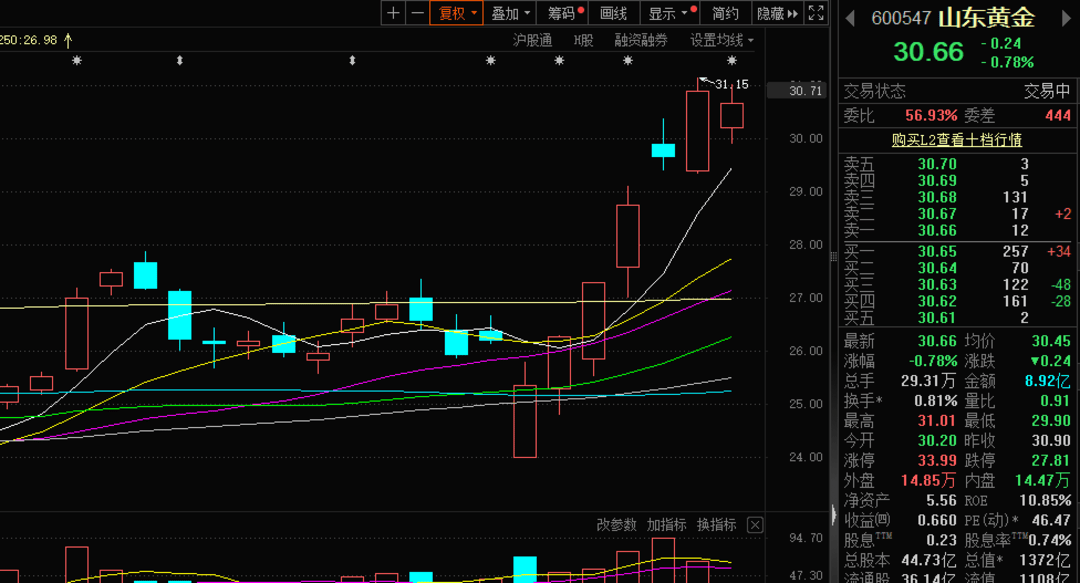Click the collapse arrow at panel bottom-left edge
The width and height of the screenshot is (1080, 583).
(x=833, y=515)
